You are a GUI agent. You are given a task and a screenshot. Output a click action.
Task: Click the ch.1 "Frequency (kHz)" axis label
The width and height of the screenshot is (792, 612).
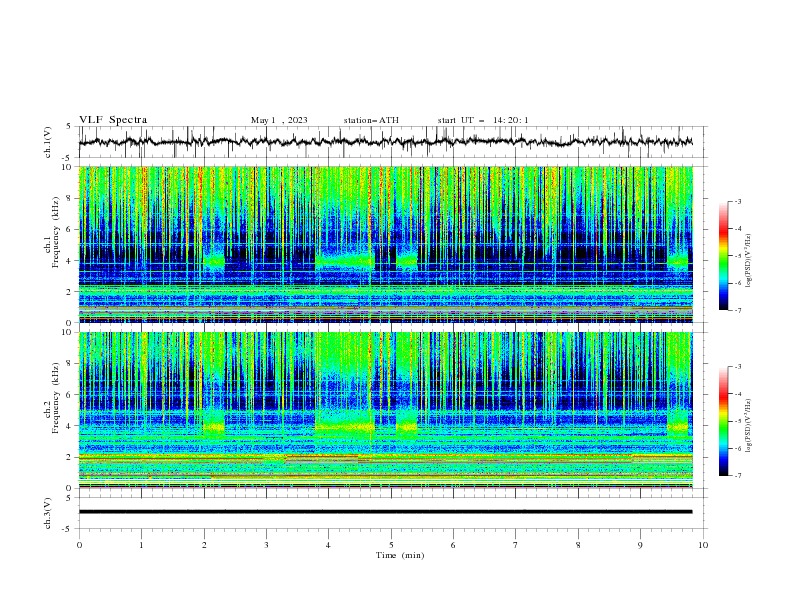pos(55,233)
